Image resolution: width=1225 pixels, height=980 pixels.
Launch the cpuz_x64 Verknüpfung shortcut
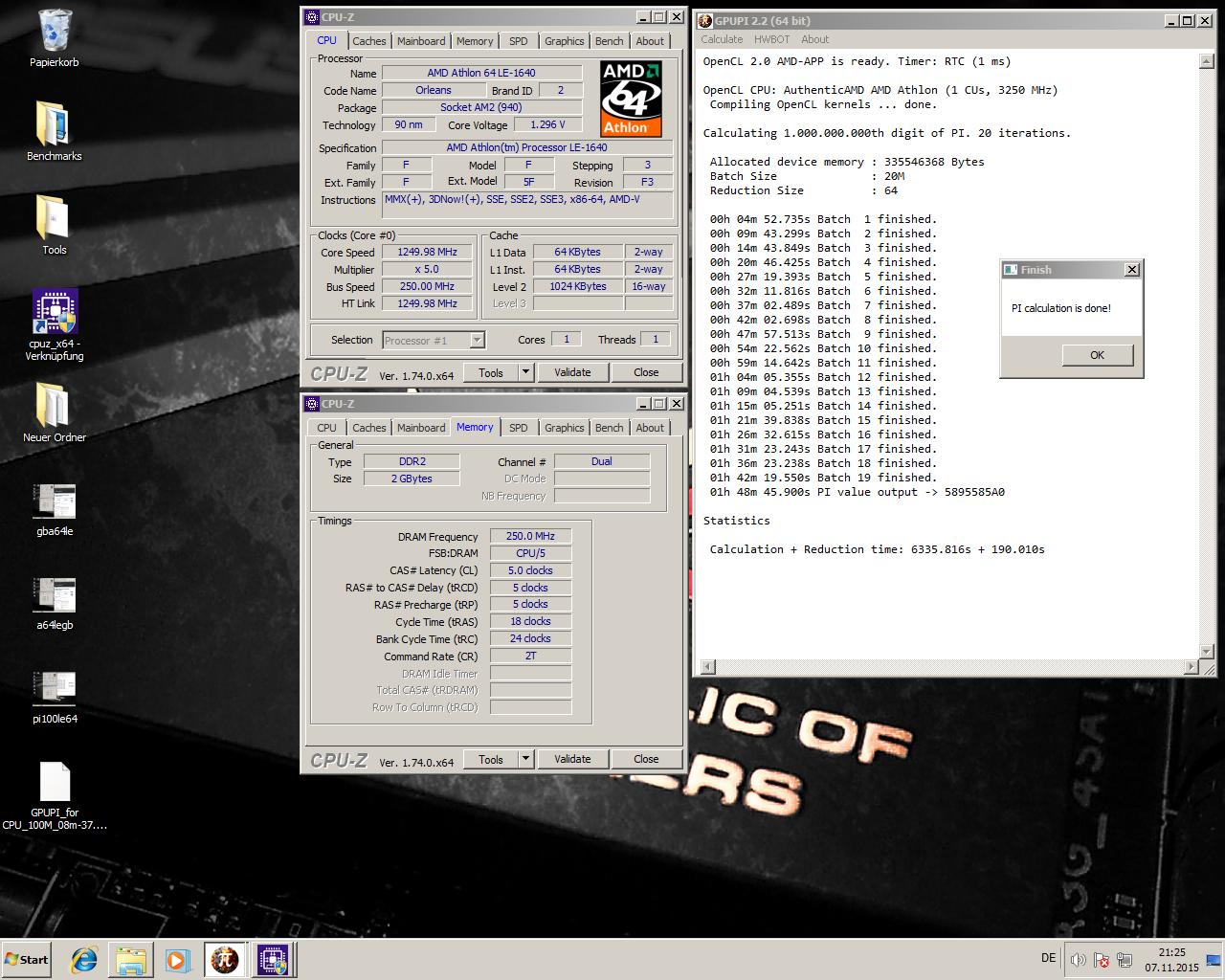click(x=55, y=324)
